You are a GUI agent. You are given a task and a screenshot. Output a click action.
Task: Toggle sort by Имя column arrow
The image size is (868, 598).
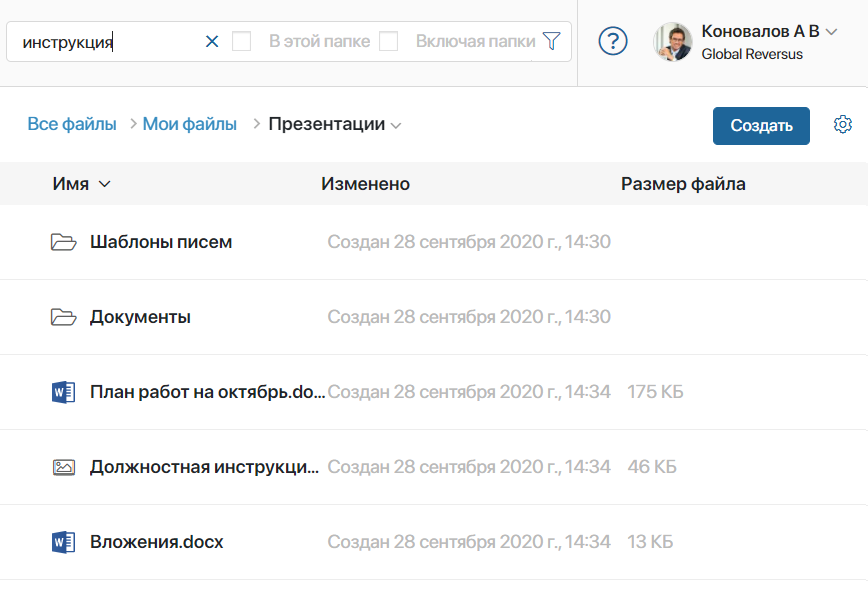pos(105,184)
